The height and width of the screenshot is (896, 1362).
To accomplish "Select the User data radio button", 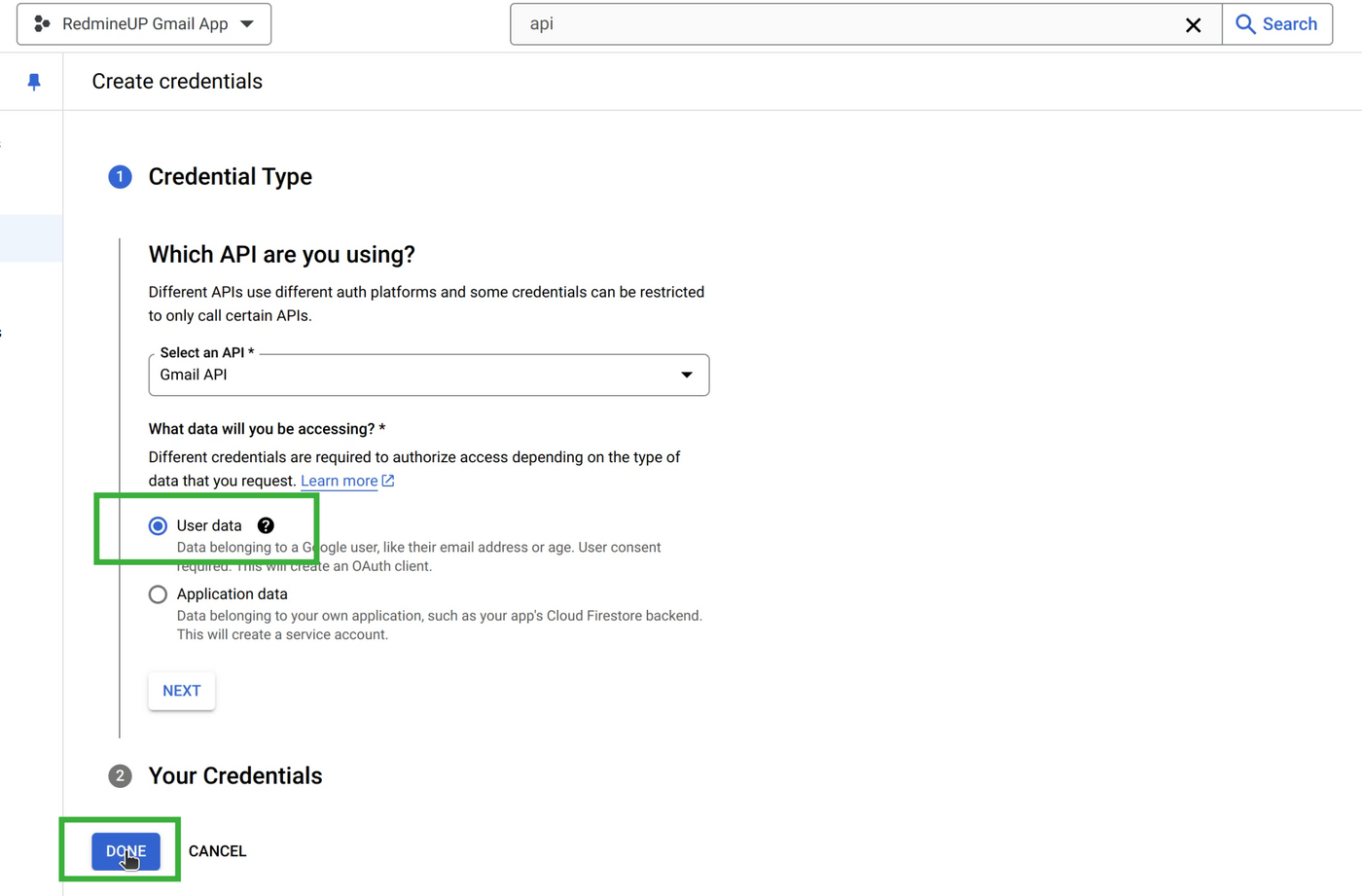I will click(158, 525).
